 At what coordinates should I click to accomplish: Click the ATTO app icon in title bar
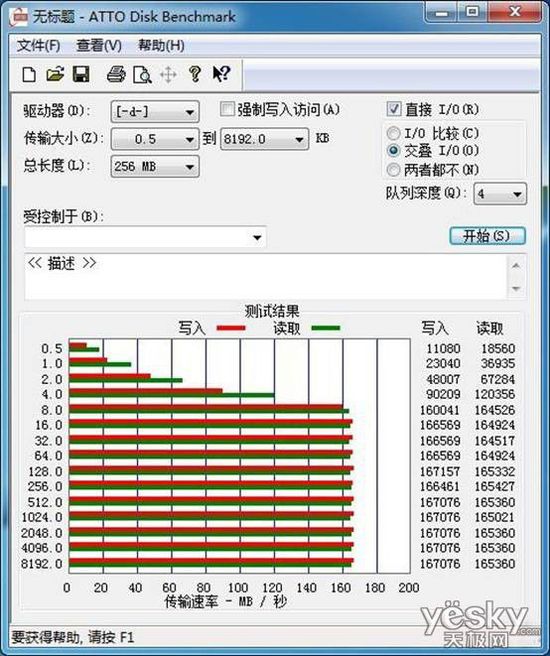20,17
